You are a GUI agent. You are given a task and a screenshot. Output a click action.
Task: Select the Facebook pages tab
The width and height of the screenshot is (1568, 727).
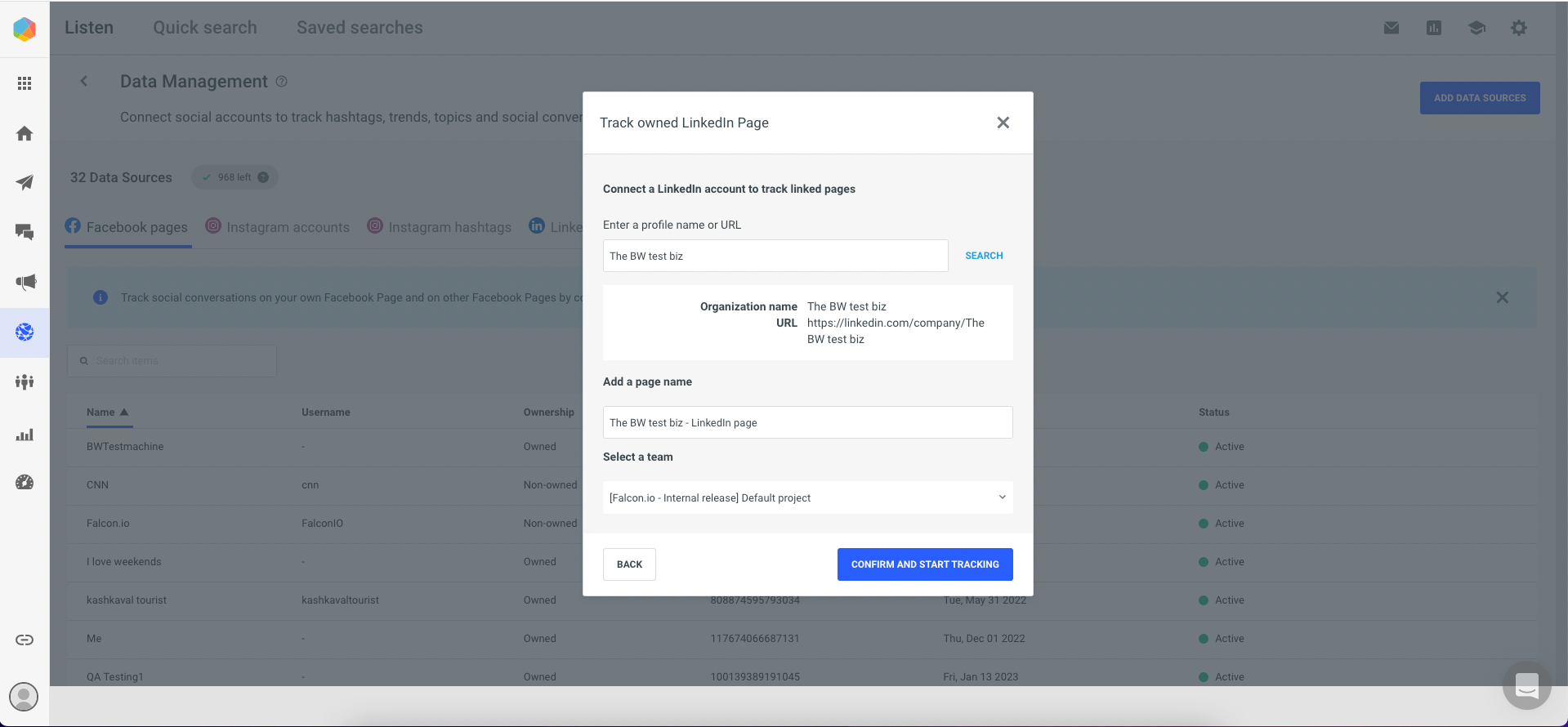(127, 227)
